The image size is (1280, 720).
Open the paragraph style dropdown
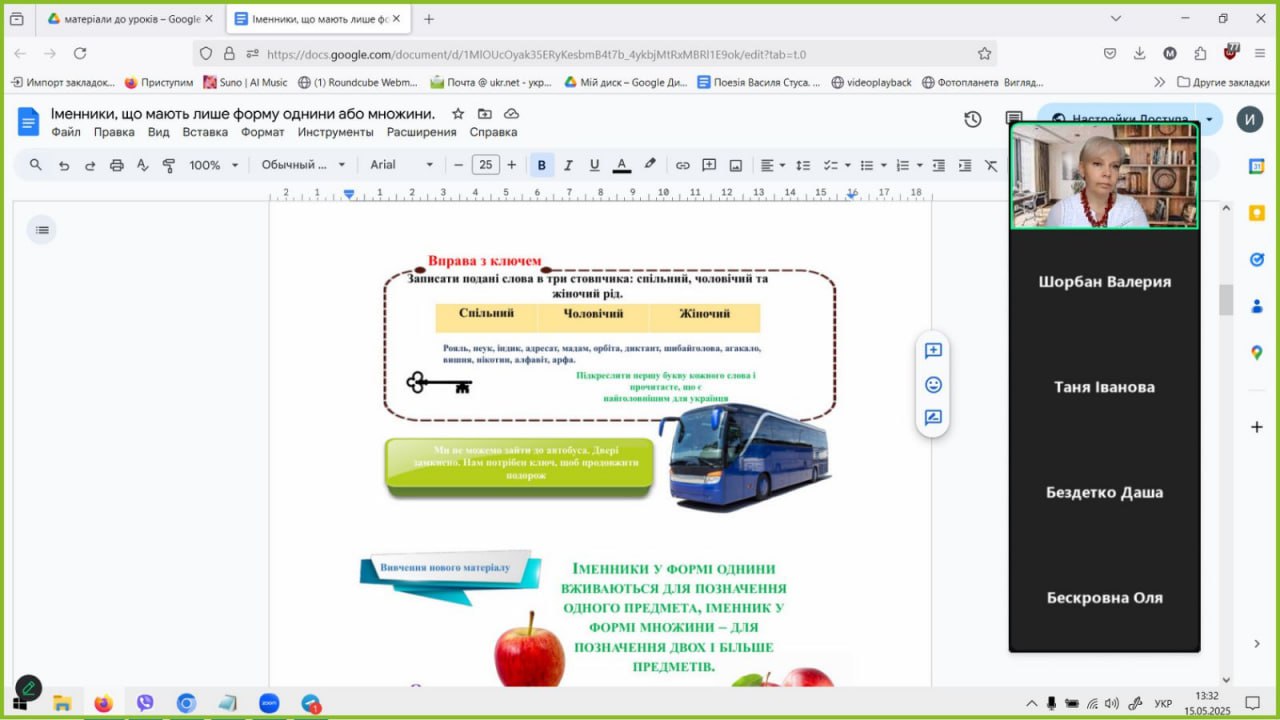coord(303,165)
